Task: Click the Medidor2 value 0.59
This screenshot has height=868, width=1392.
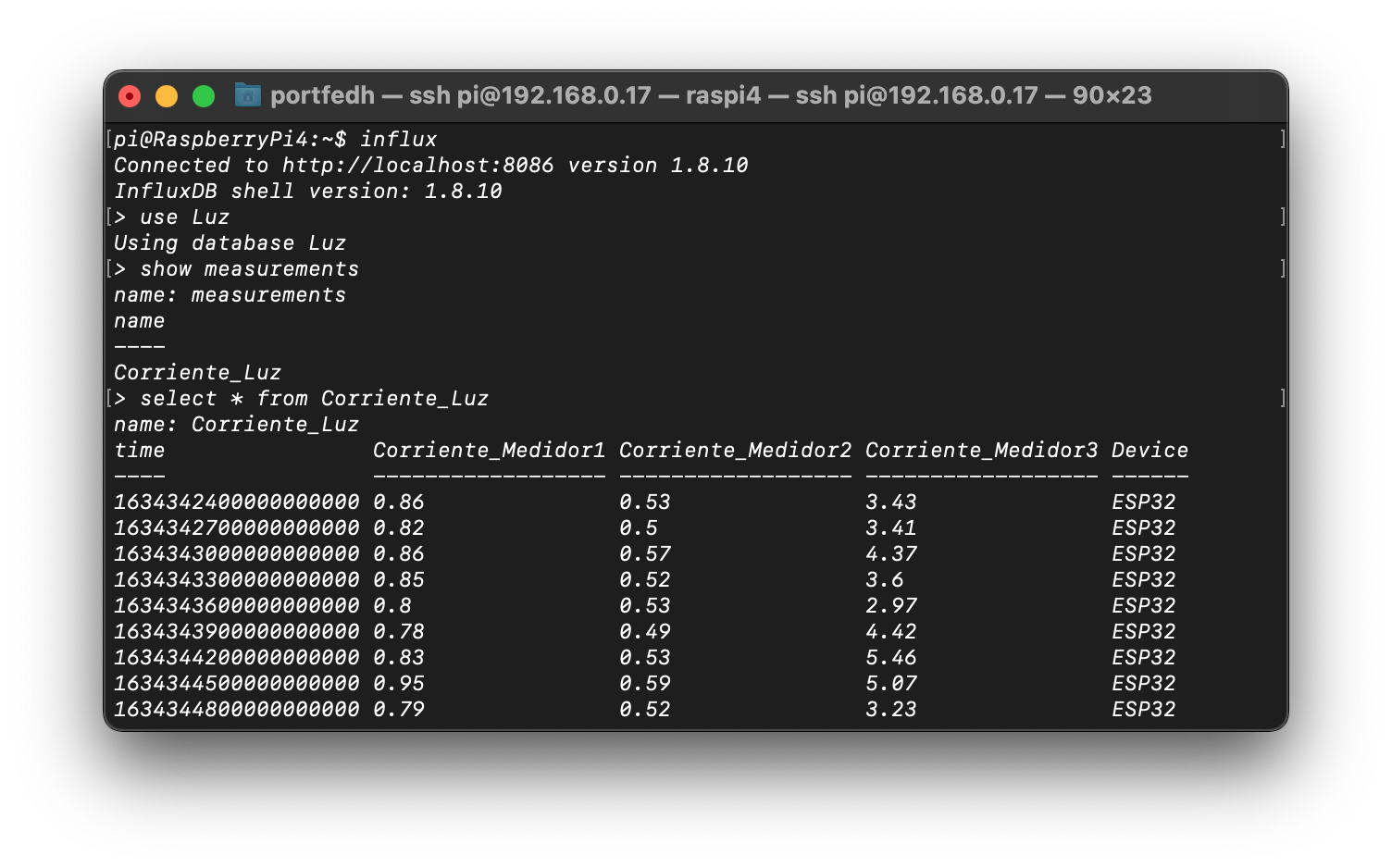Action: click(x=644, y=683)
